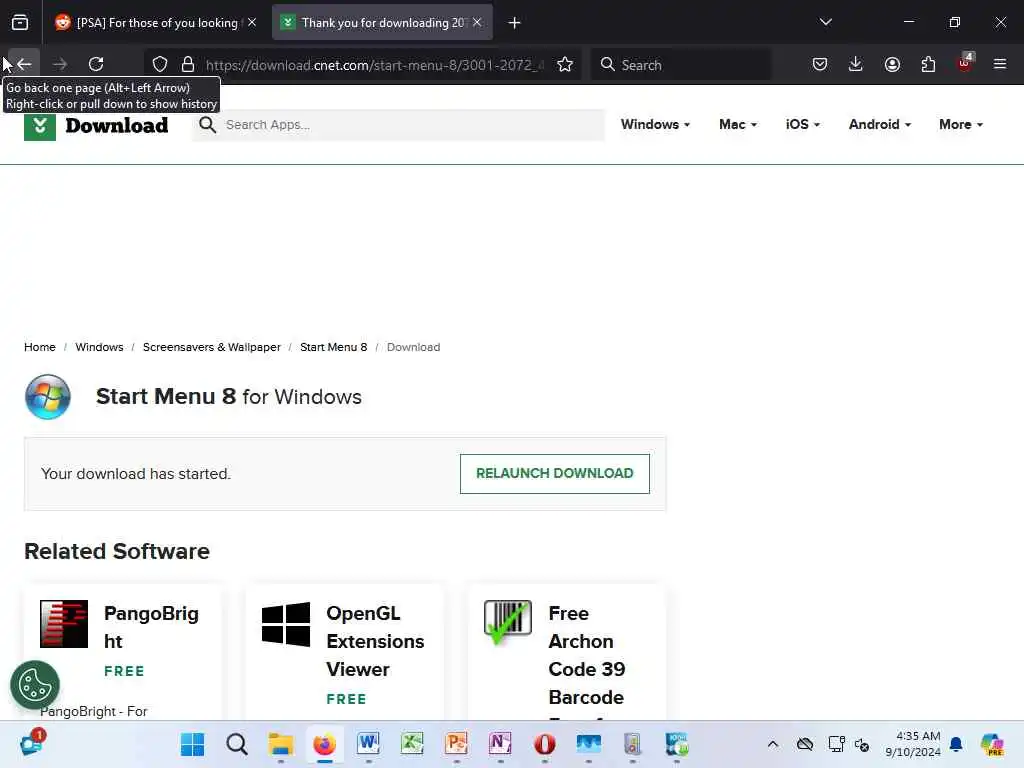Open Excel from taskbar
1024x768 pixels.
click(x=412, y=744)
